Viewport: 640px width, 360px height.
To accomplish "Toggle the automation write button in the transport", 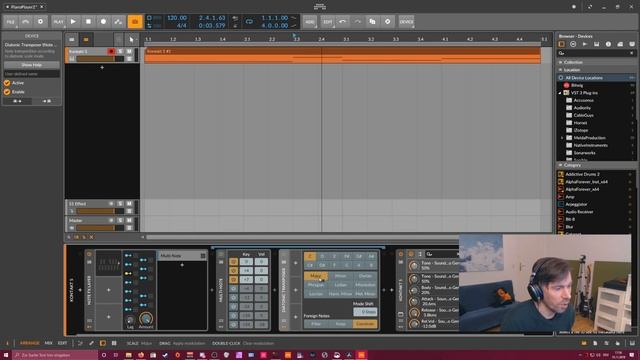I will click(x=118, y=22).
